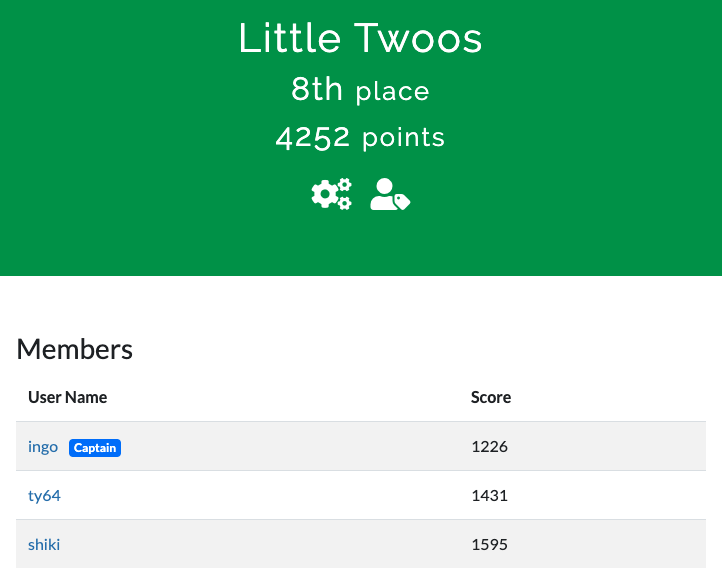This screenshot has height=581, width=722.
Task: Click the user-tag captain selection icon
Action: tap(390, 194)
